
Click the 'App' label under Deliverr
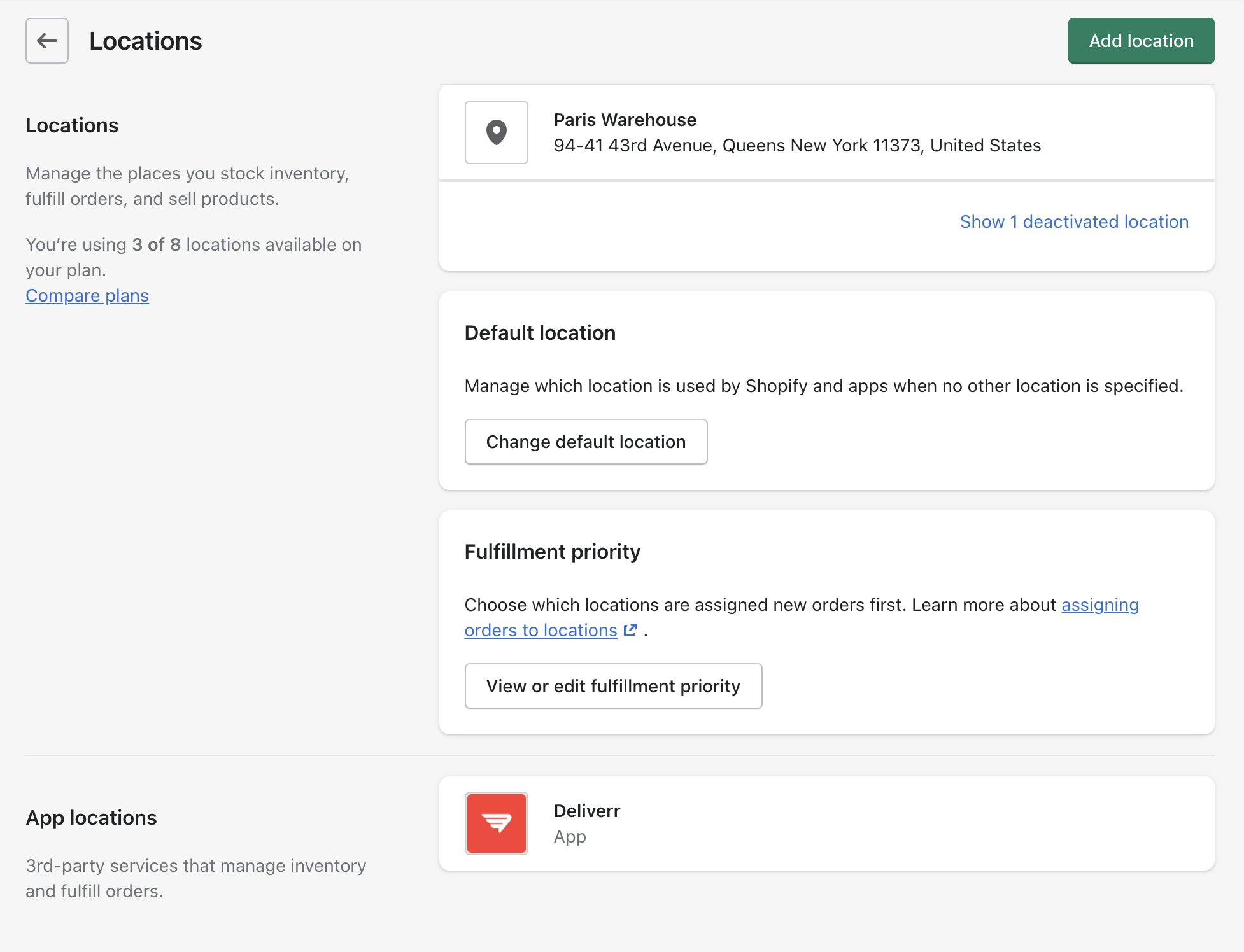coord(570,837)
